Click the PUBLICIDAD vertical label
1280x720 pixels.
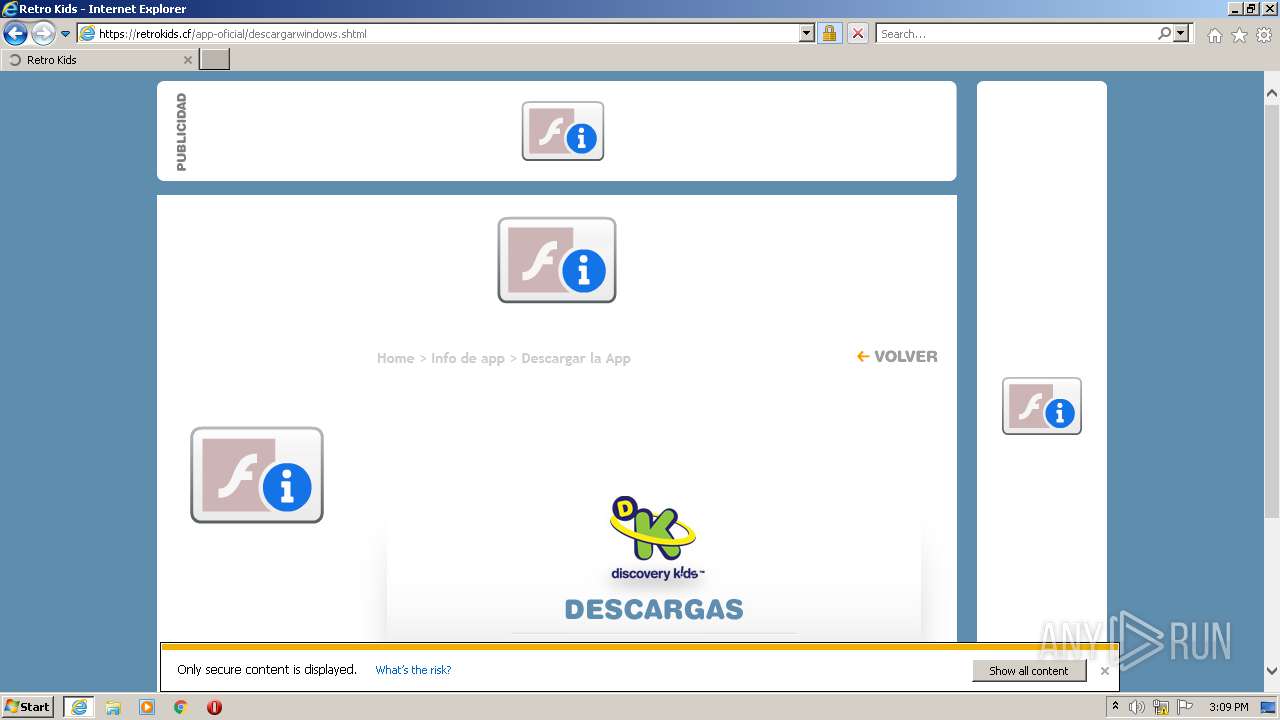[x=181, y=132]
